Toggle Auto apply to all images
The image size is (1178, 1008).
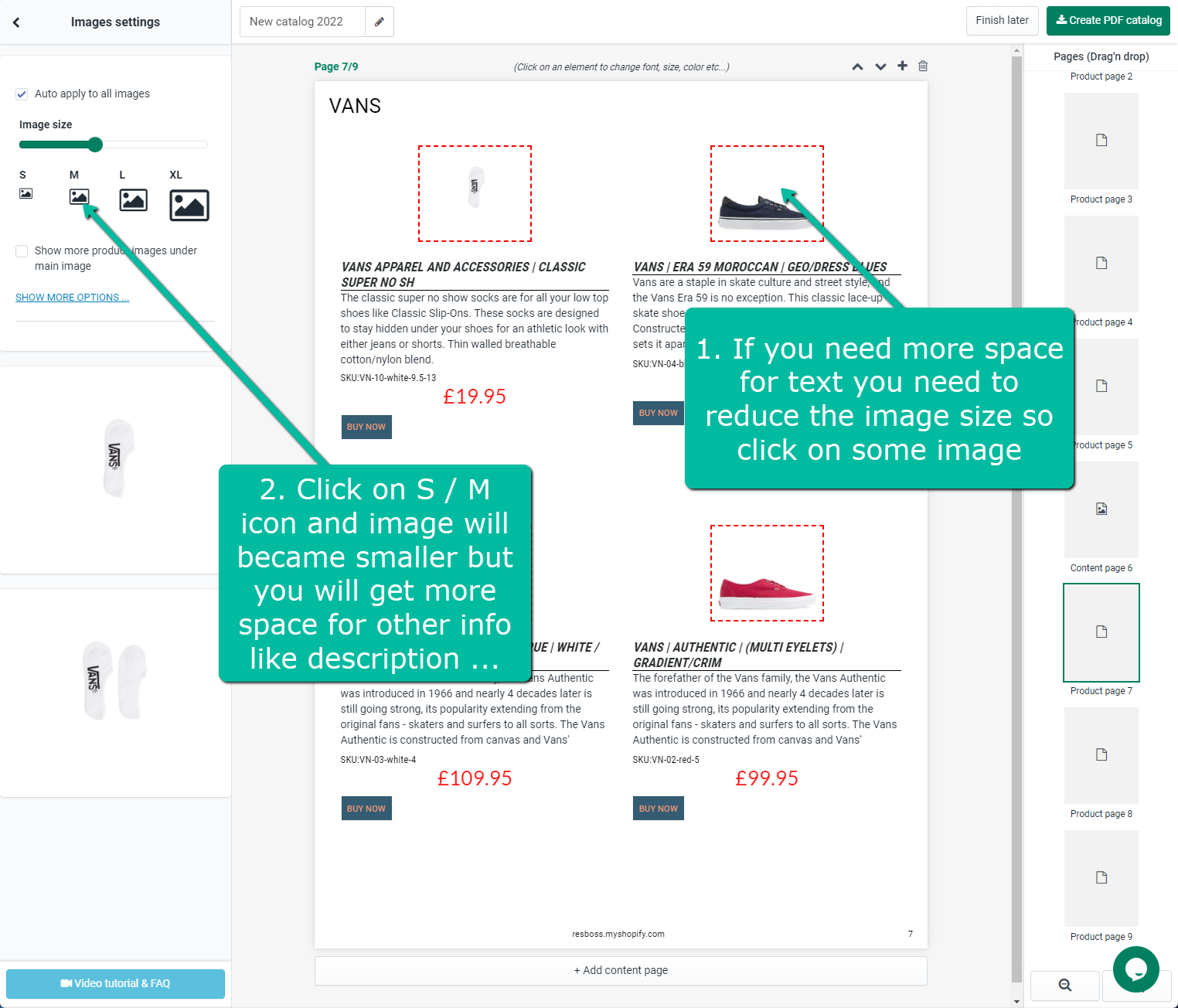click(x=22, y=94)
